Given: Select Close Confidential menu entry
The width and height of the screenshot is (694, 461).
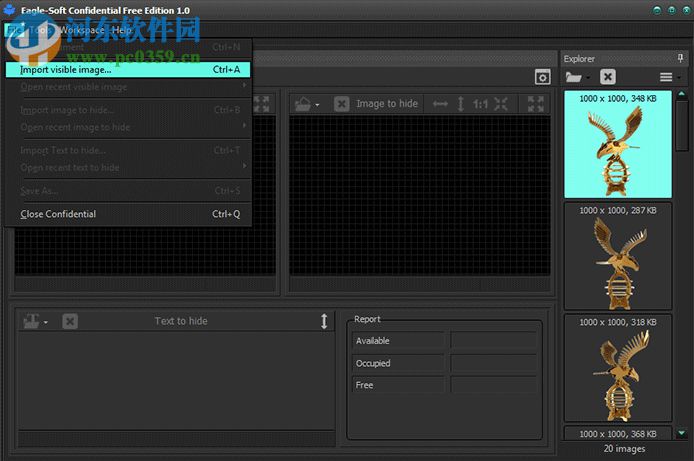Looking at the screenshot, I should tap(127, 214).
